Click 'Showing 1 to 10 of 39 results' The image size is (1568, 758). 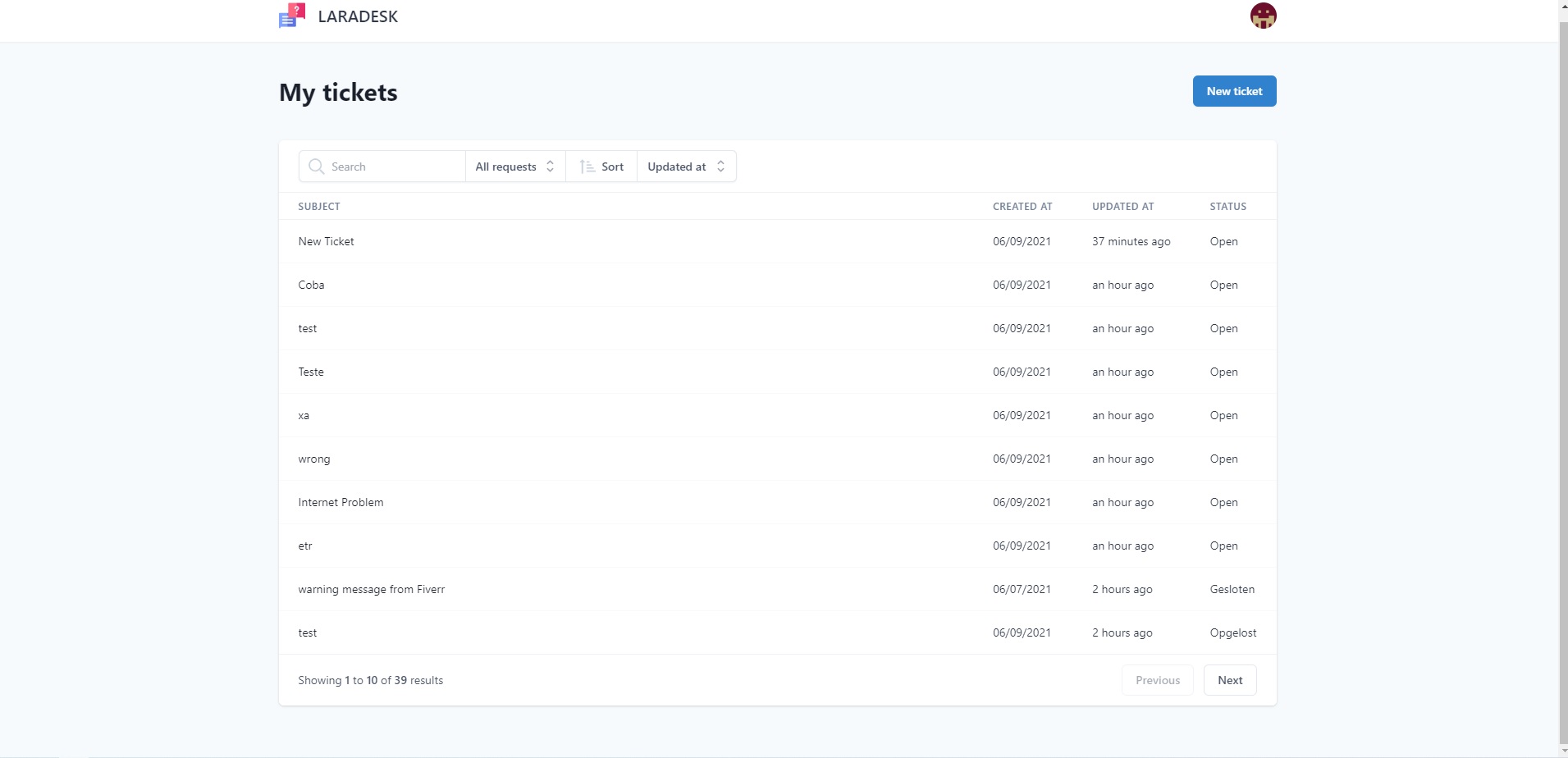pos(371,680)
